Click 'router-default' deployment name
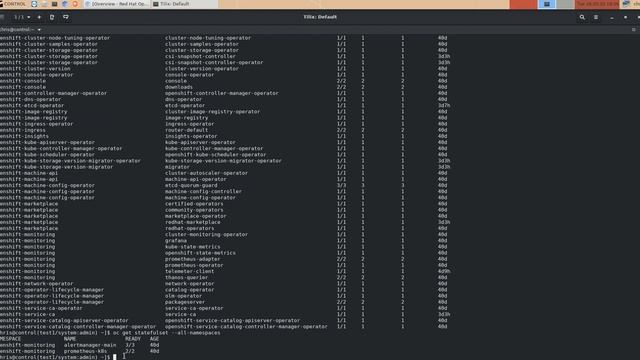 pos(187,130)
